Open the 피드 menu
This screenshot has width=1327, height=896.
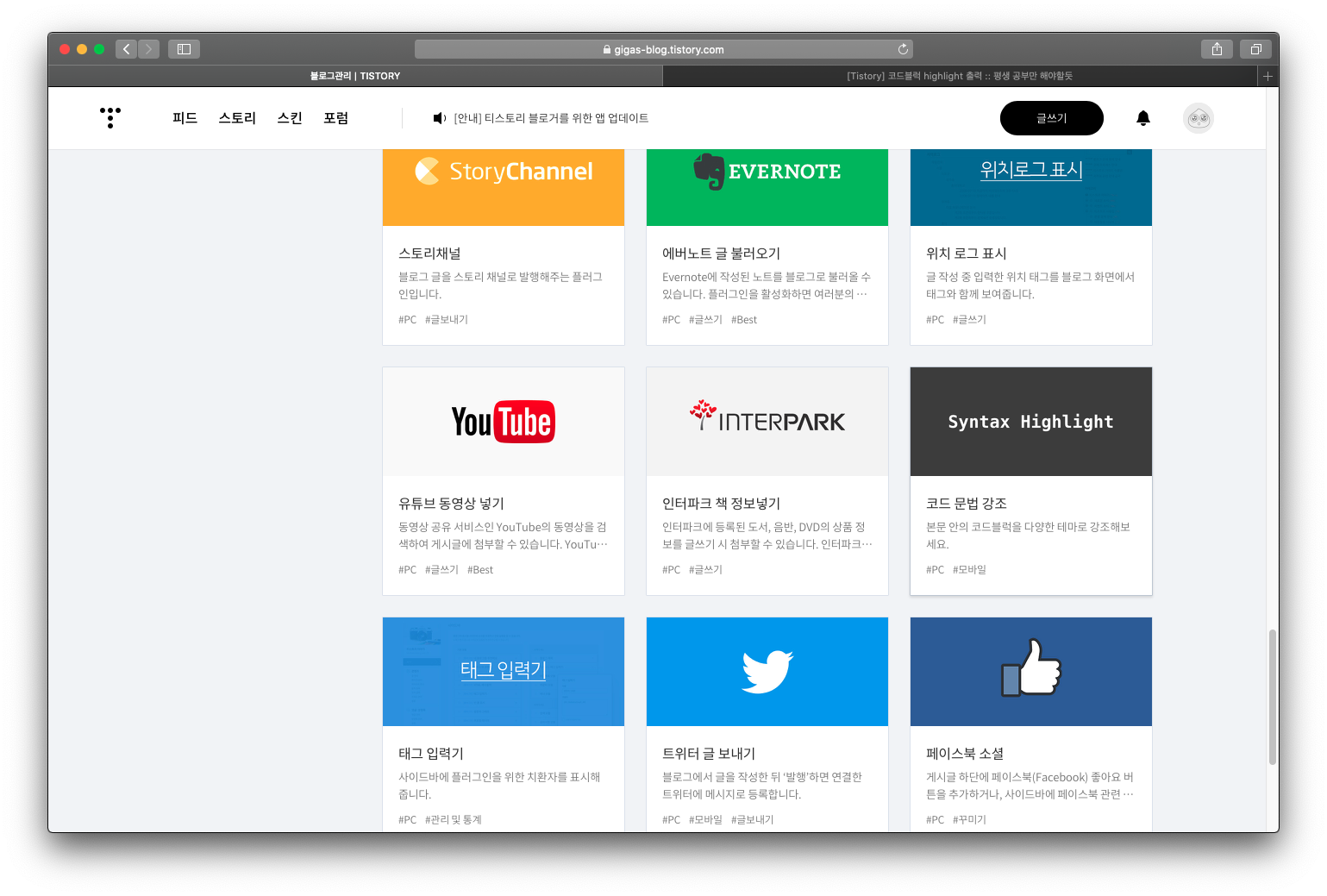click(x=185, y=118)
